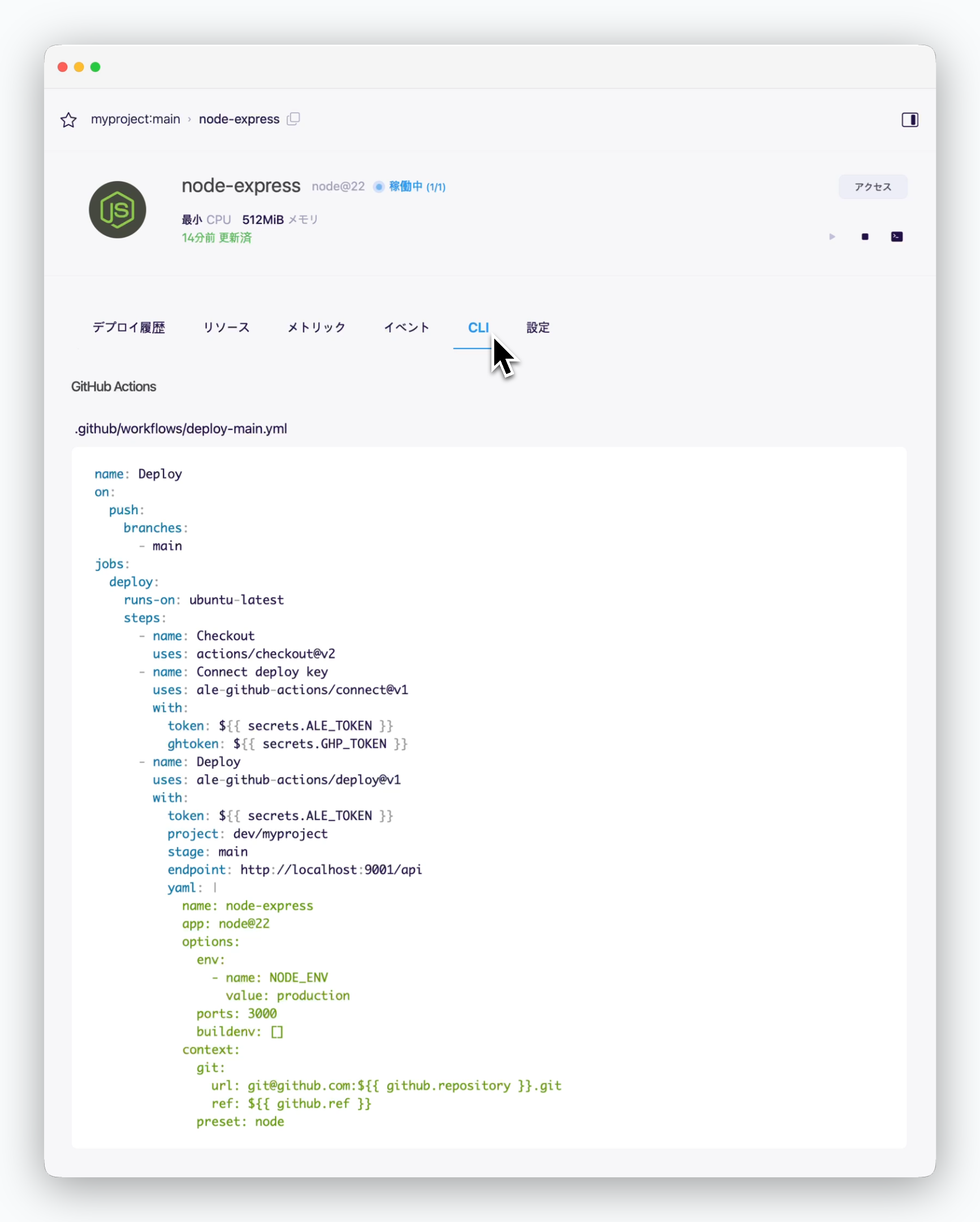This screenshot has width=980, height=1222.
Task: Star this service as favorite
Action: click(x=68, y=119)
